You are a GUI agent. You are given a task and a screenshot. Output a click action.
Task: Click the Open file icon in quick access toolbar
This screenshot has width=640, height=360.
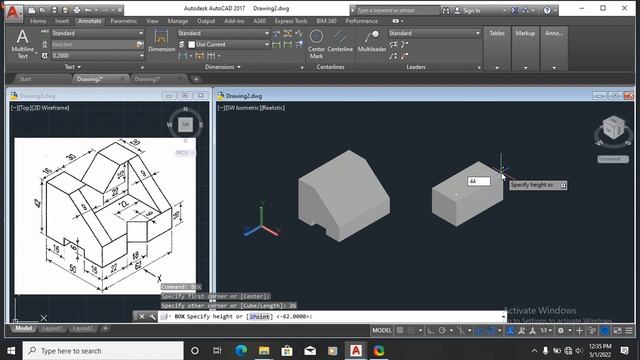pos(42,10)
